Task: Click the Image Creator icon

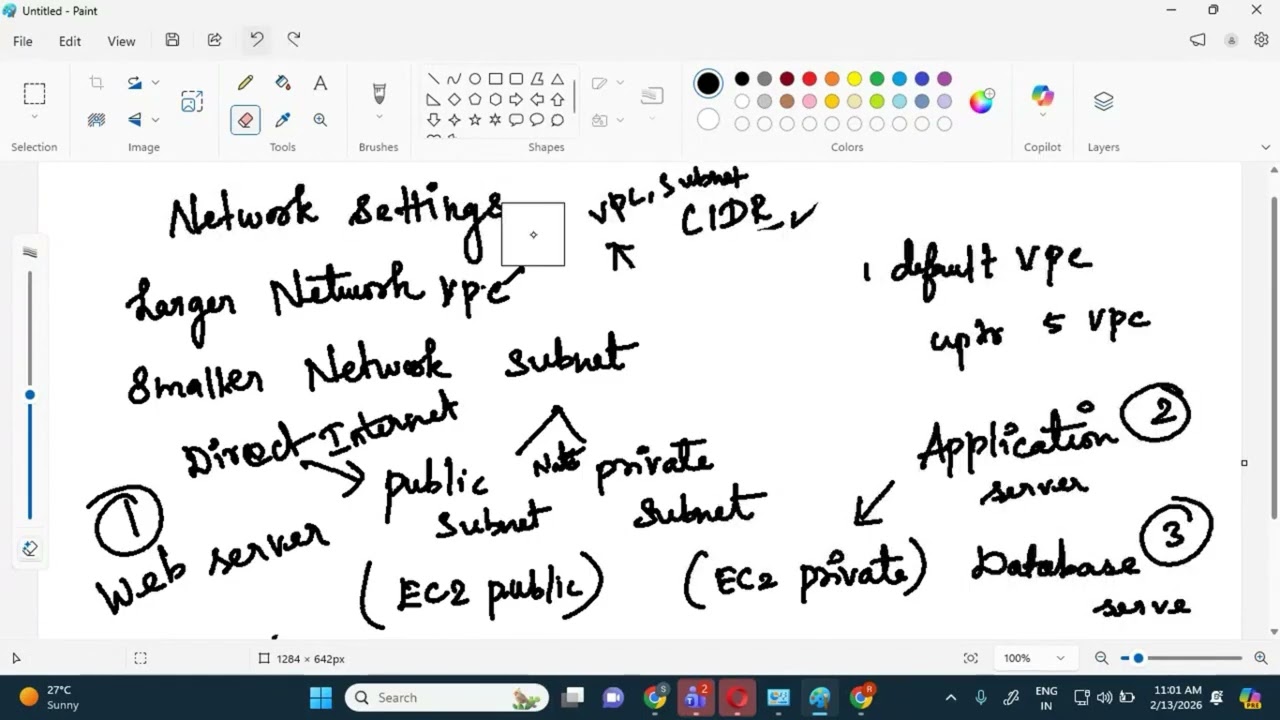Action: click(x=192, y=101)
